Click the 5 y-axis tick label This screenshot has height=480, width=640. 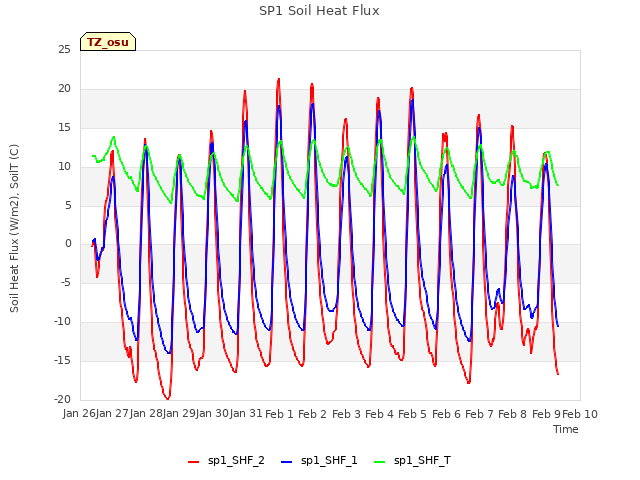pyautogui.click(x=68, y=206)
